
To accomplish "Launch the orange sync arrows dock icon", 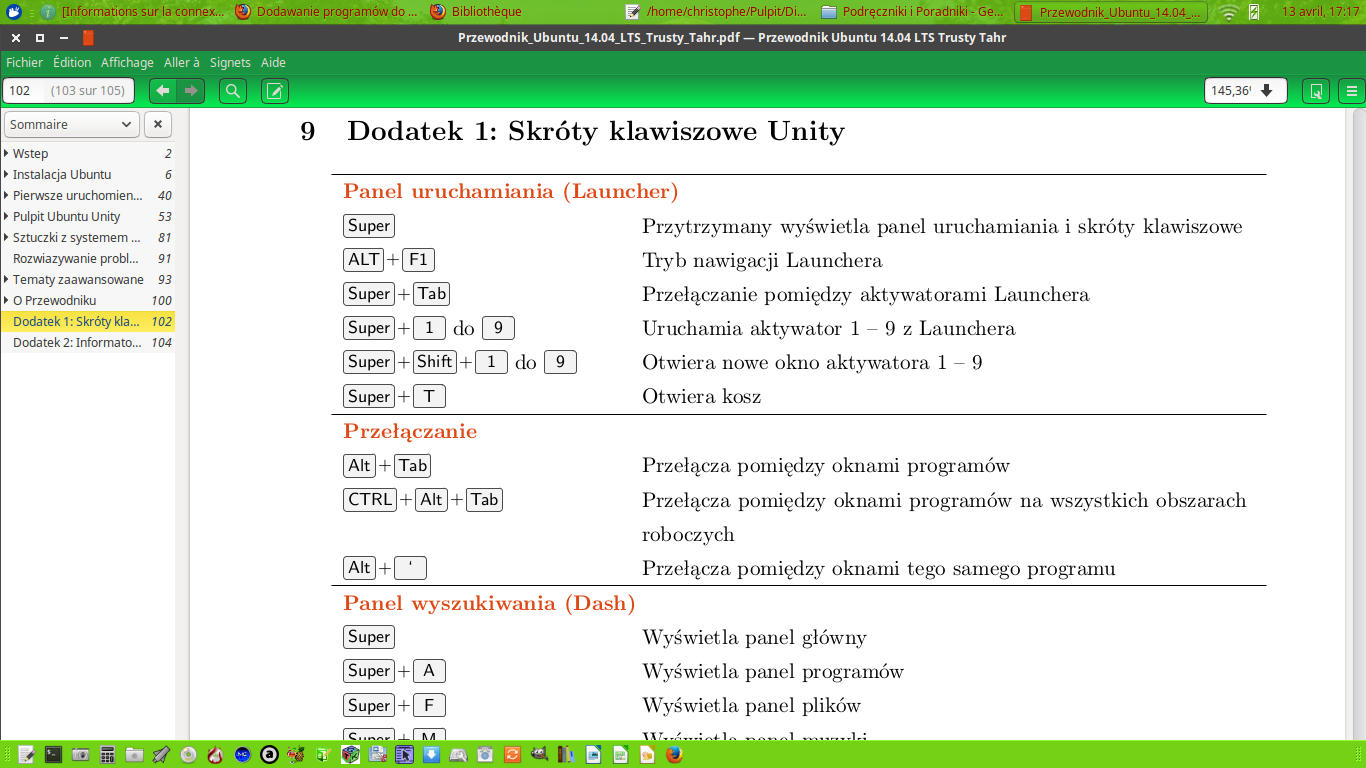I will [512, 754].
